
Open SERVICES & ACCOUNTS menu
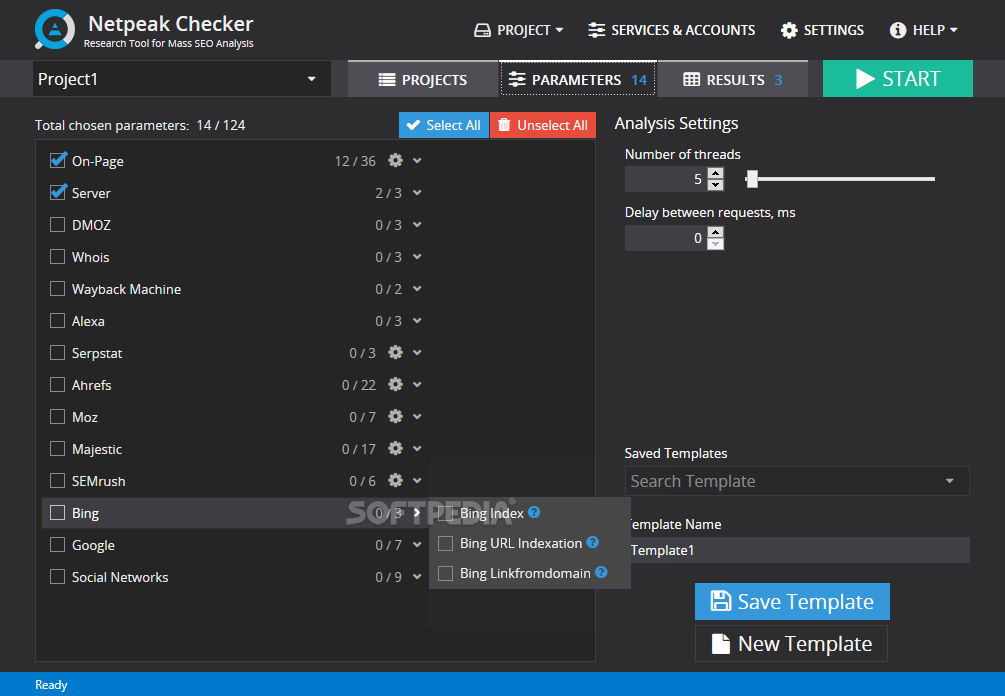click(672, 30)
